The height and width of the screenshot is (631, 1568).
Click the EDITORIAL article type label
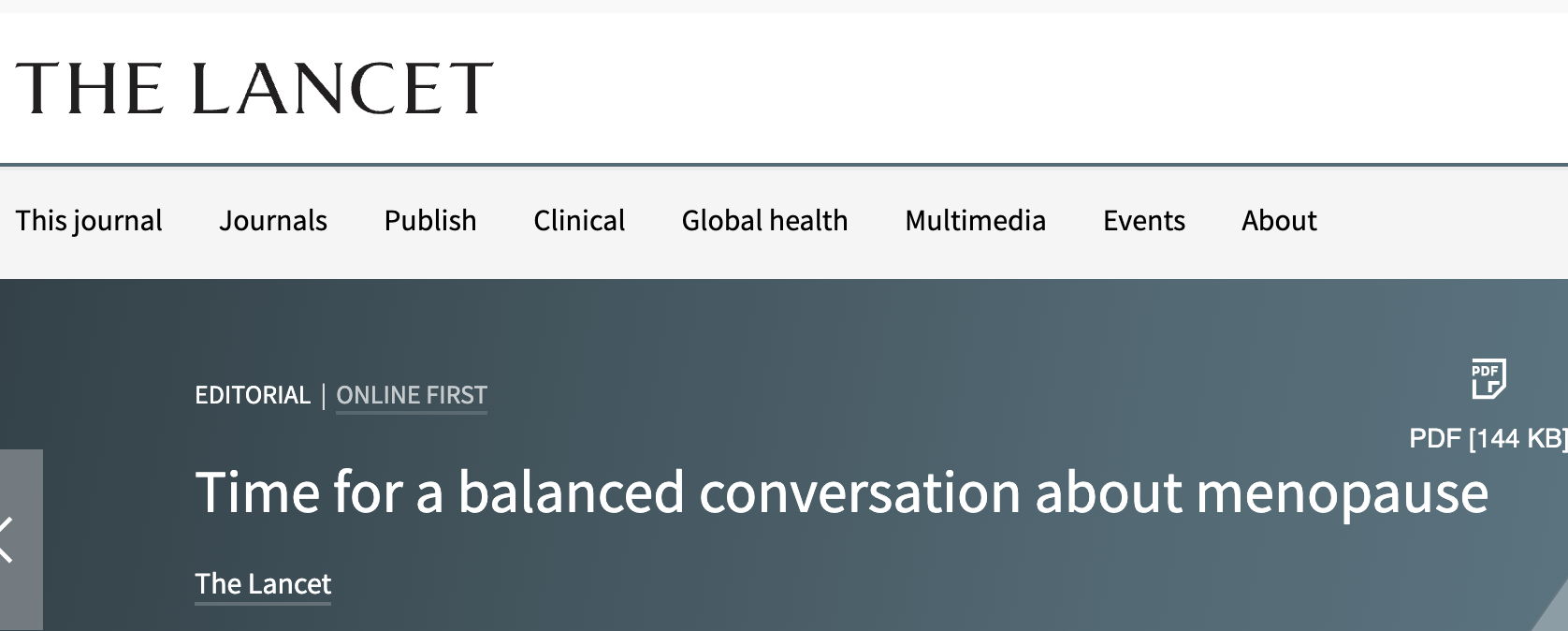pos(253,395)
